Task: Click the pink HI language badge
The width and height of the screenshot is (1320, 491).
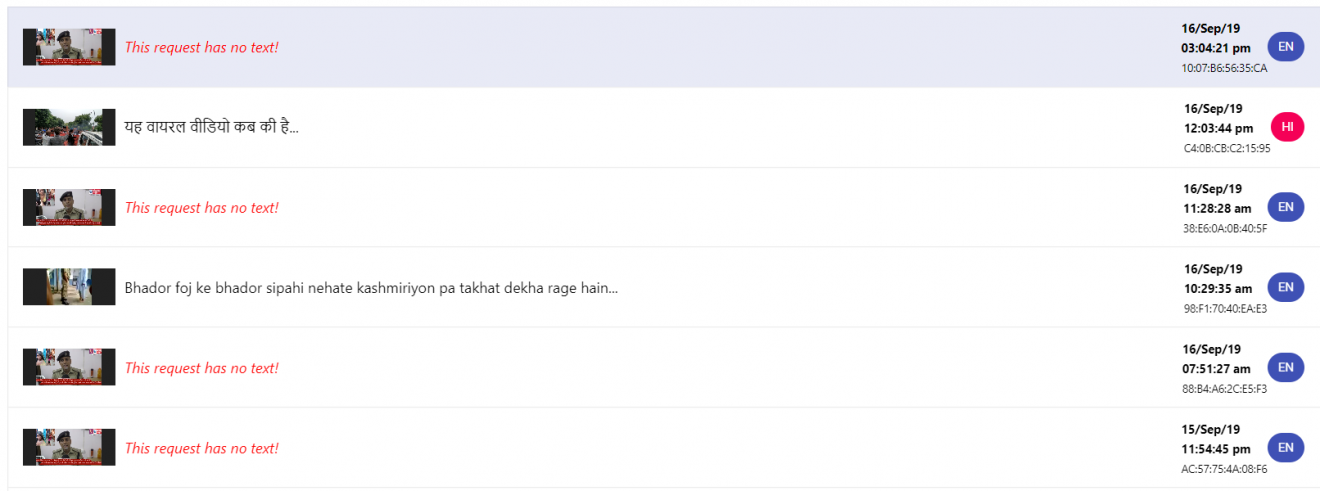Action: pyautogui.click(x=1287, y=127)
